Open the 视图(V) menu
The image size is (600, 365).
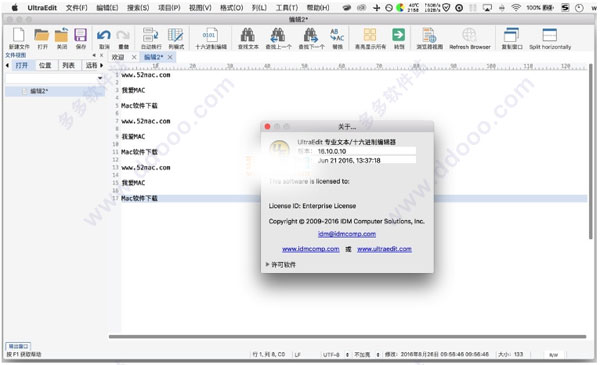pos(200,8)
